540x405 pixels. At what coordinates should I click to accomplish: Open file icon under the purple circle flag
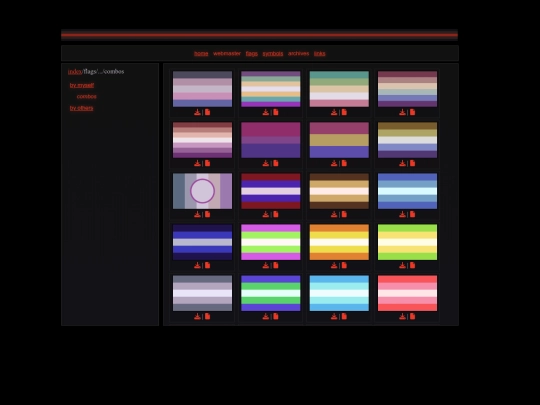click(207, 214)
